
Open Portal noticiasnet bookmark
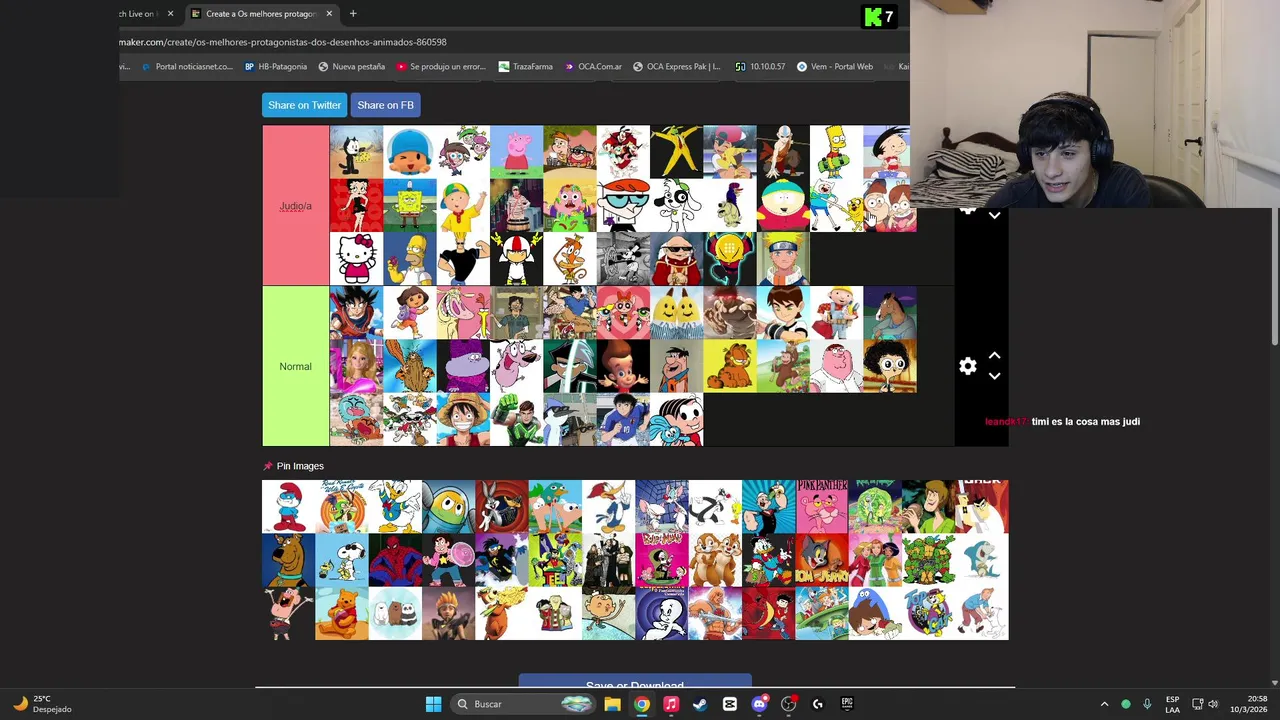[x=188, y=67]
